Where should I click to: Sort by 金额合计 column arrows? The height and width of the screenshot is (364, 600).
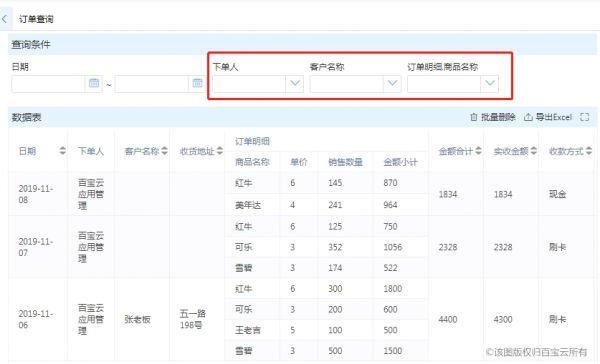(x=478, y=151)
